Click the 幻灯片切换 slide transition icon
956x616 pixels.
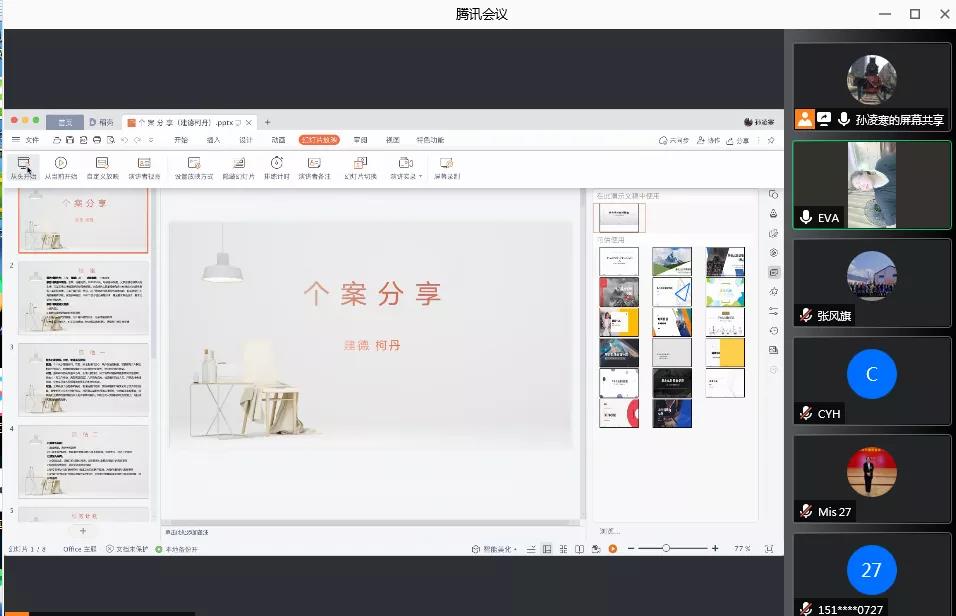coord(360,163)
